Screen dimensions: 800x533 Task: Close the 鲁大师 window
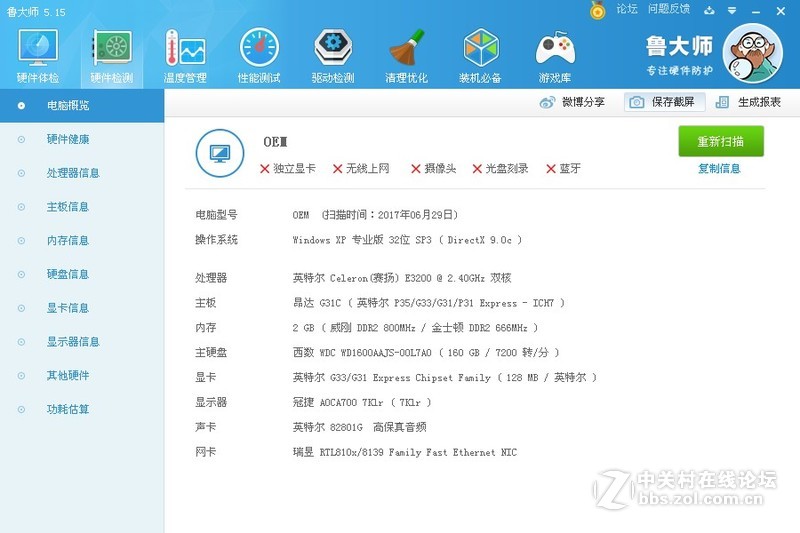pos(781,11)
